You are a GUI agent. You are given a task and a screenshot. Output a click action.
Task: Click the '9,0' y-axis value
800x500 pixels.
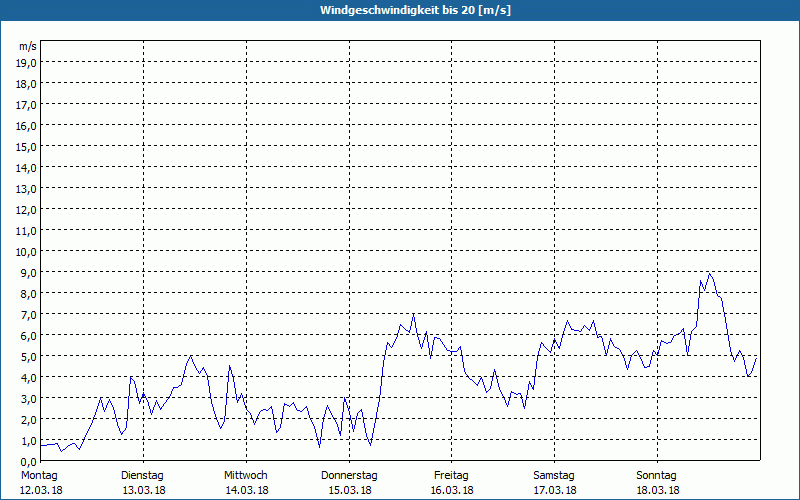(x=29, y=273)
